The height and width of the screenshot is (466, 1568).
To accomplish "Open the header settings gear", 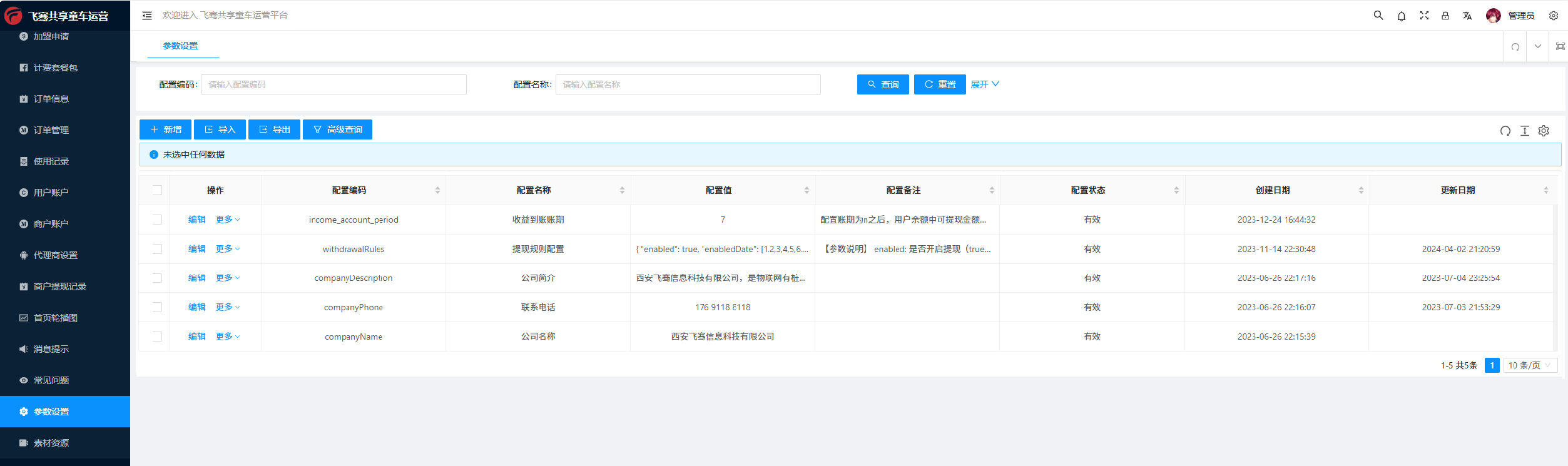I will [1554, 16].
